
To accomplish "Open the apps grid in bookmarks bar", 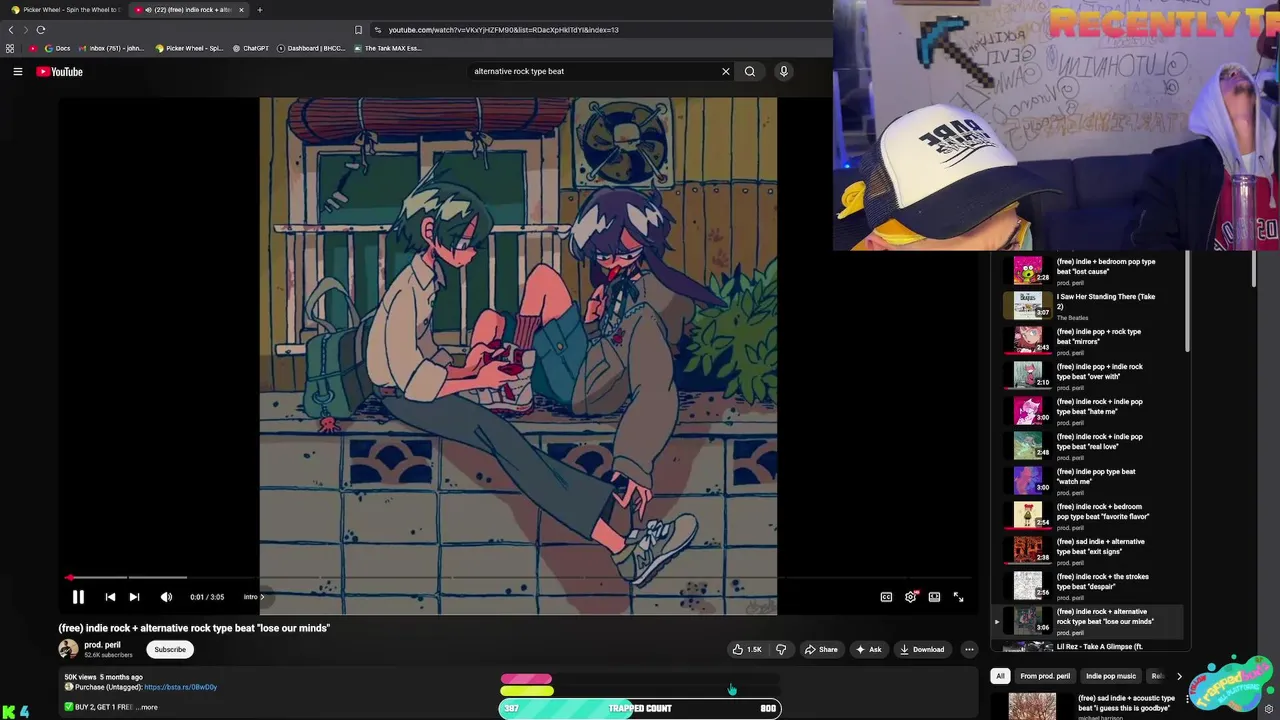I will pos(10,48).
